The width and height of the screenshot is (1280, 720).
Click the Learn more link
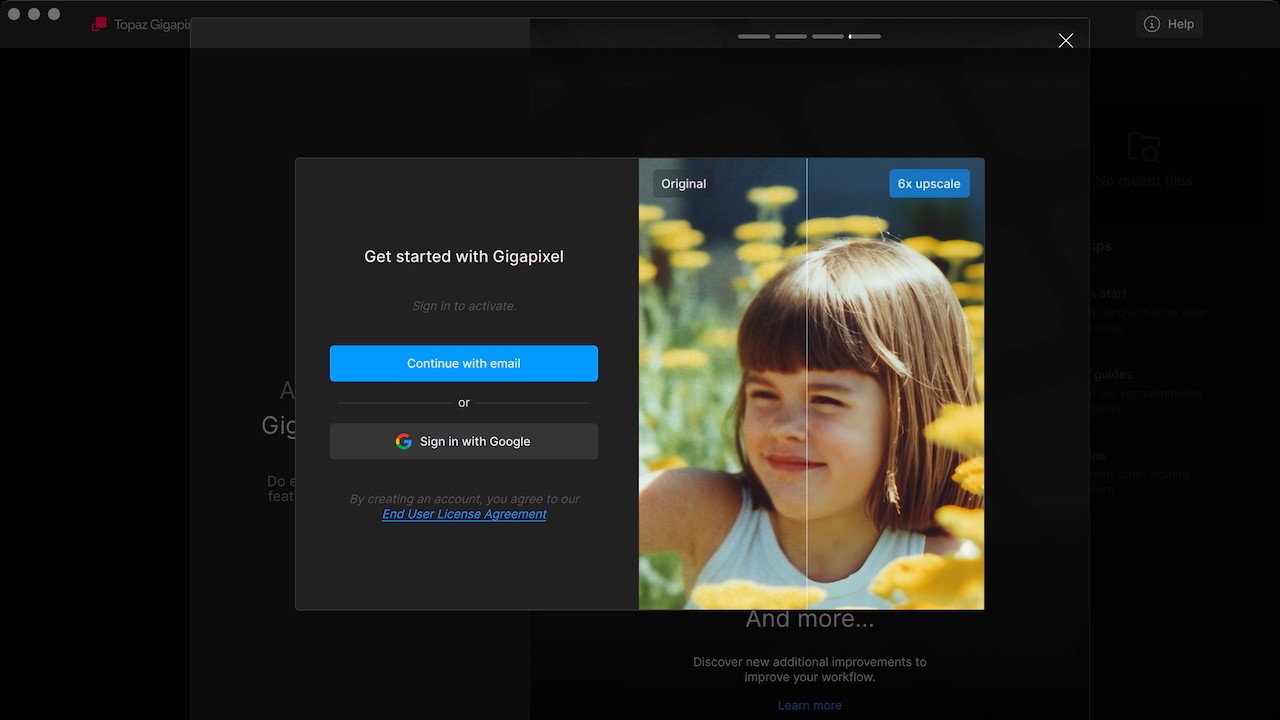(810, 705)
